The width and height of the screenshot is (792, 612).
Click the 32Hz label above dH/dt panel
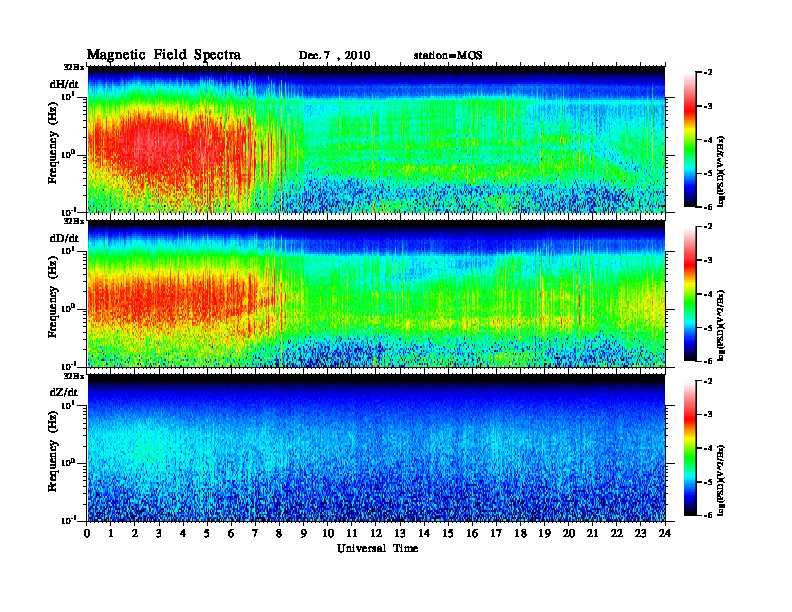pos(74,67)
